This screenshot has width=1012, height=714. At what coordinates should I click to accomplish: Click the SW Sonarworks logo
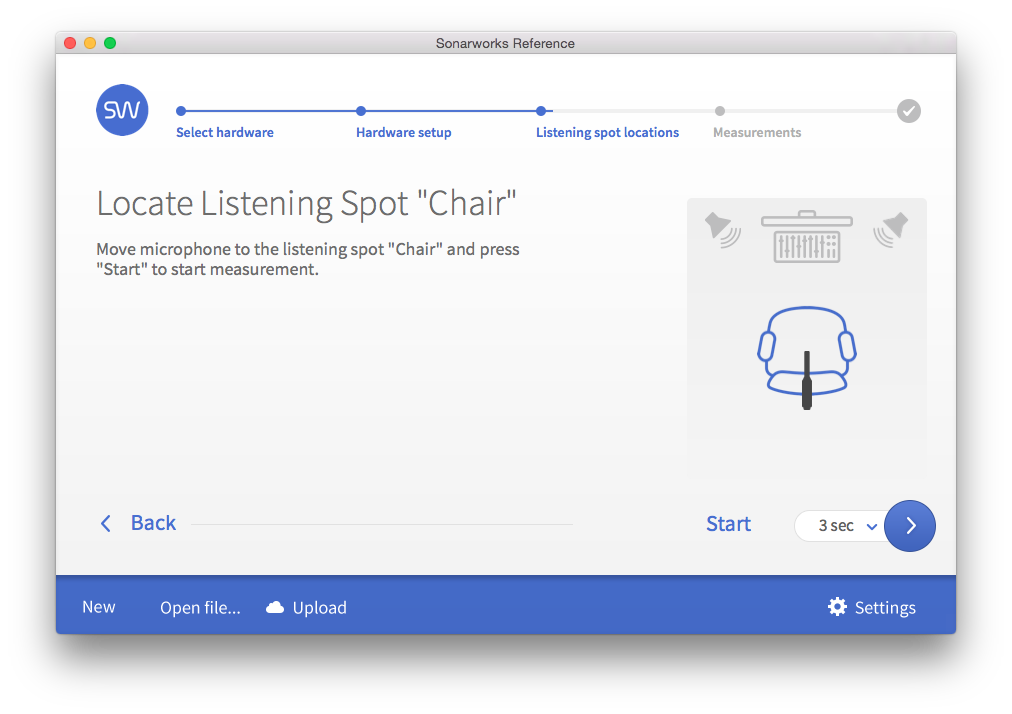click(x=122, y=110)
